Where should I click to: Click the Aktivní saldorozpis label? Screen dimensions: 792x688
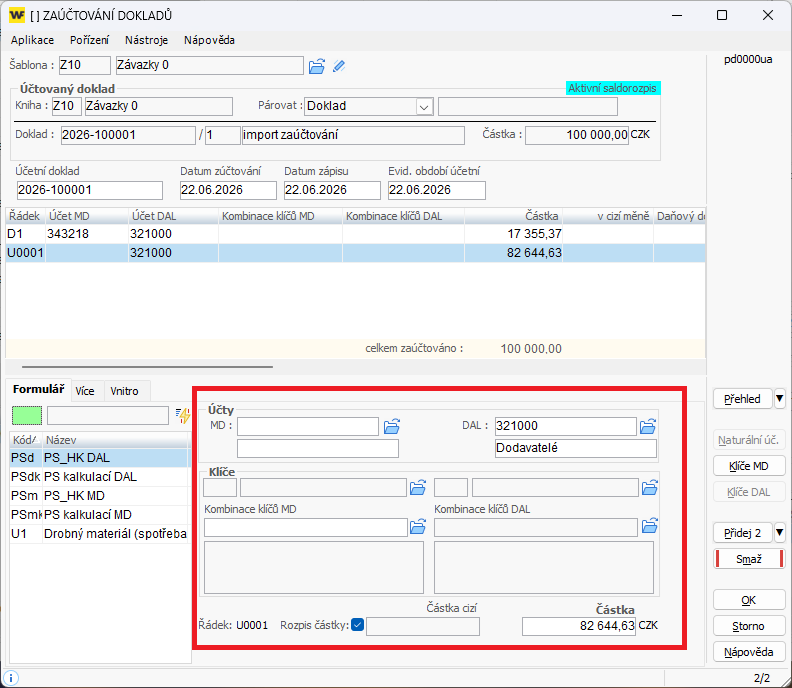coord(613,88)
